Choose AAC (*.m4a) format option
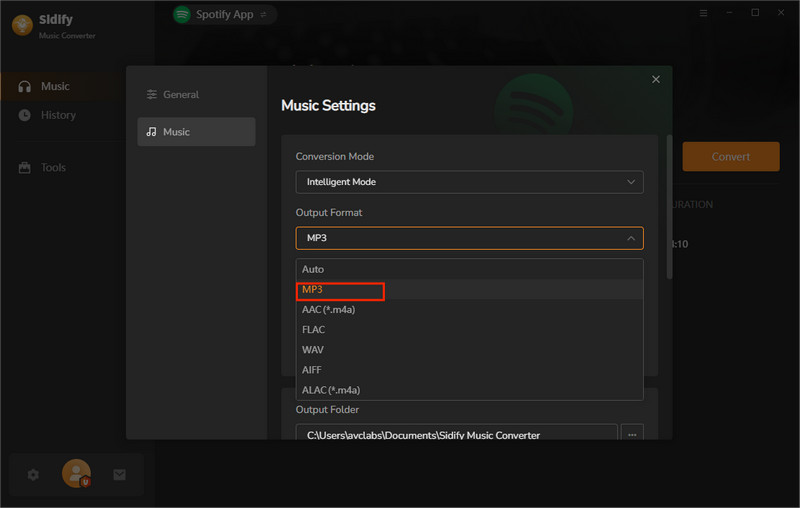The image size is (800, 508). point(469,310)
